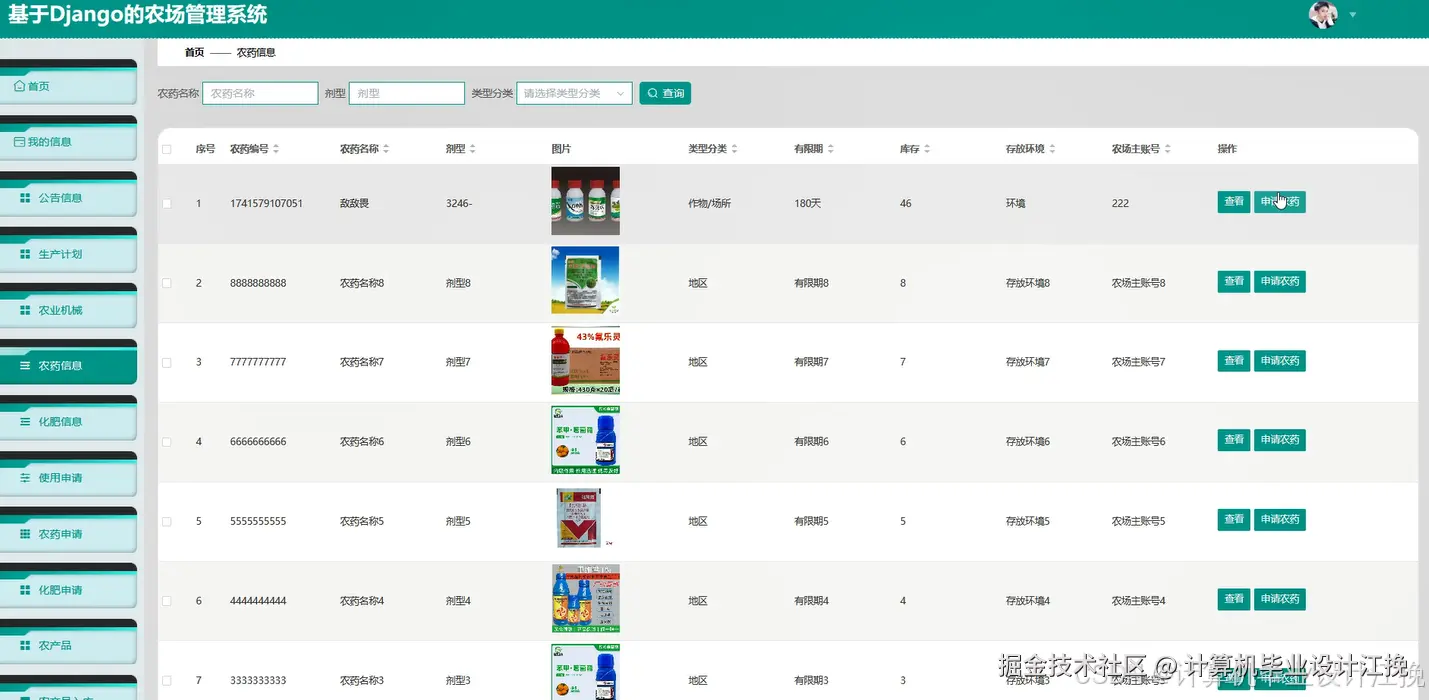Click 申请农药 for 农药名称5 row
The height and width of the screenshot is (700, 1429).
tap(1280, 520)
